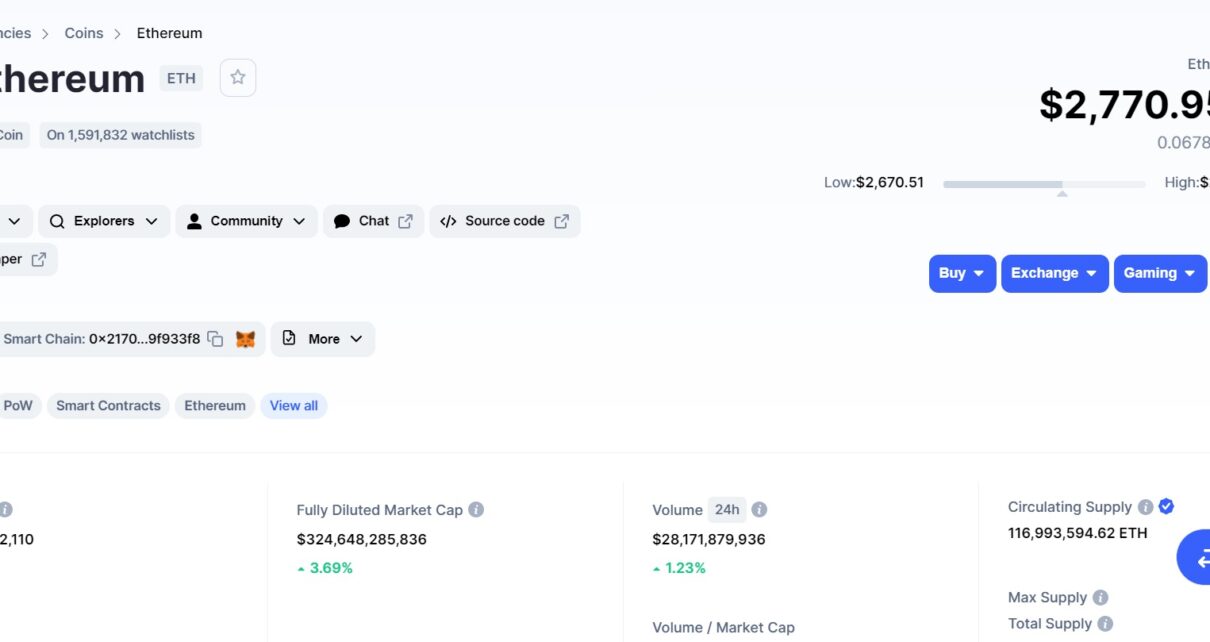The width and height of the screenshot is (1210, 642).
Task: Click the $28,171,879,936 volume value
Action: point(709,540)
